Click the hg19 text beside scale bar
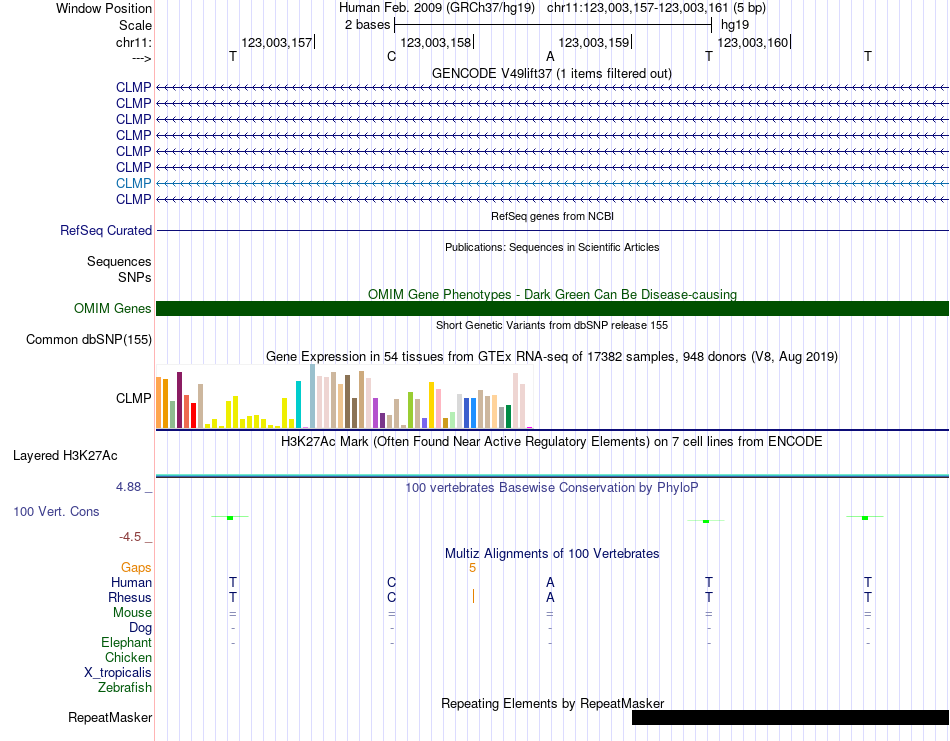 [x=734, y=25]
